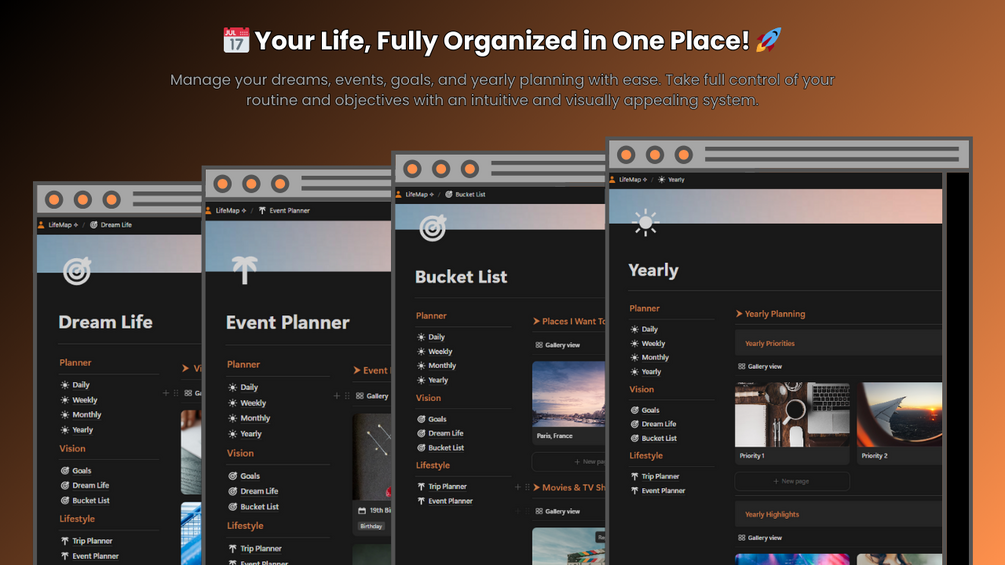Click Trip Planner icon in Event Planner window
The height and width of the screenshot is (565, 1005).
coord(233,548)
